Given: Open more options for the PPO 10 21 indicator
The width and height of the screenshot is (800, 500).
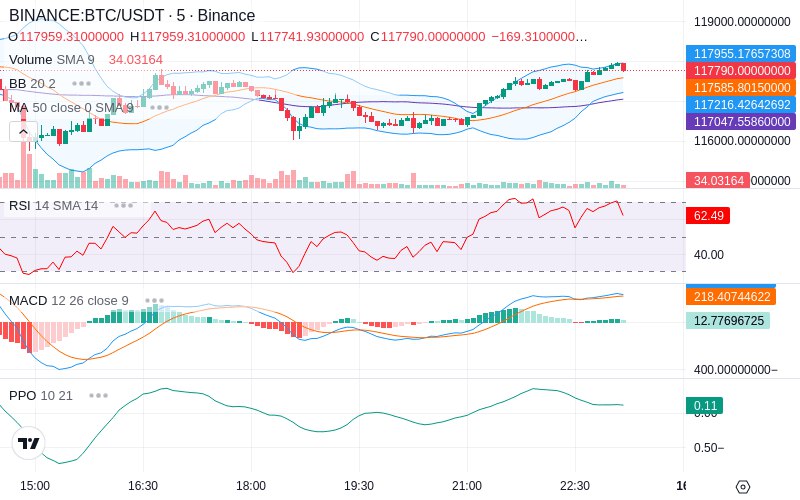Looking at the screenshot, I should (x=98, y=395).
